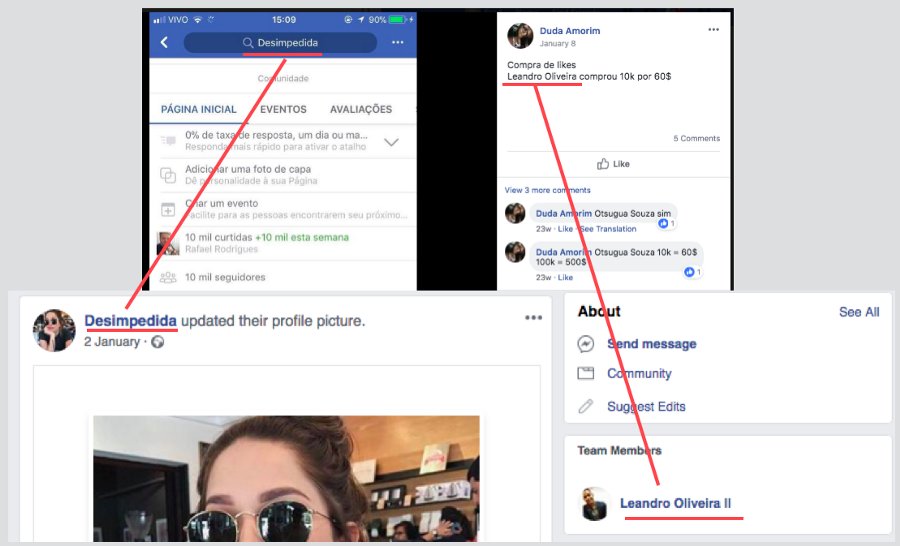The height and width of the screenshot is (546, 900).
Task: Tap the create event calendar icon
Action: point(168,210)
